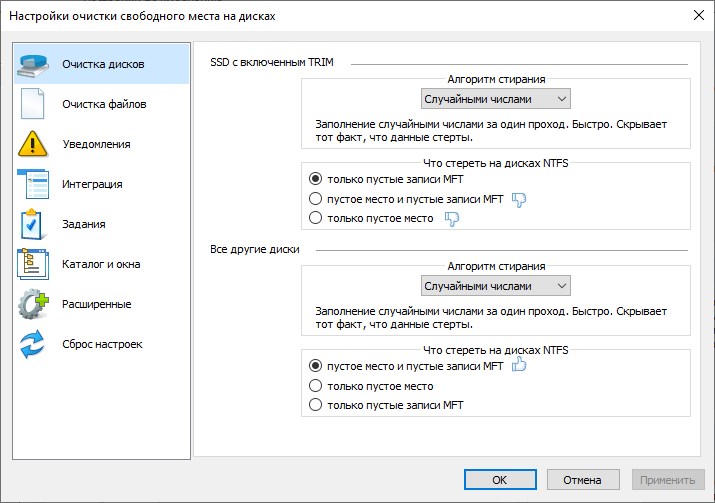
Task: Click the thumbs-up icon beside the MFT option
Action: [x=519, y=366]
